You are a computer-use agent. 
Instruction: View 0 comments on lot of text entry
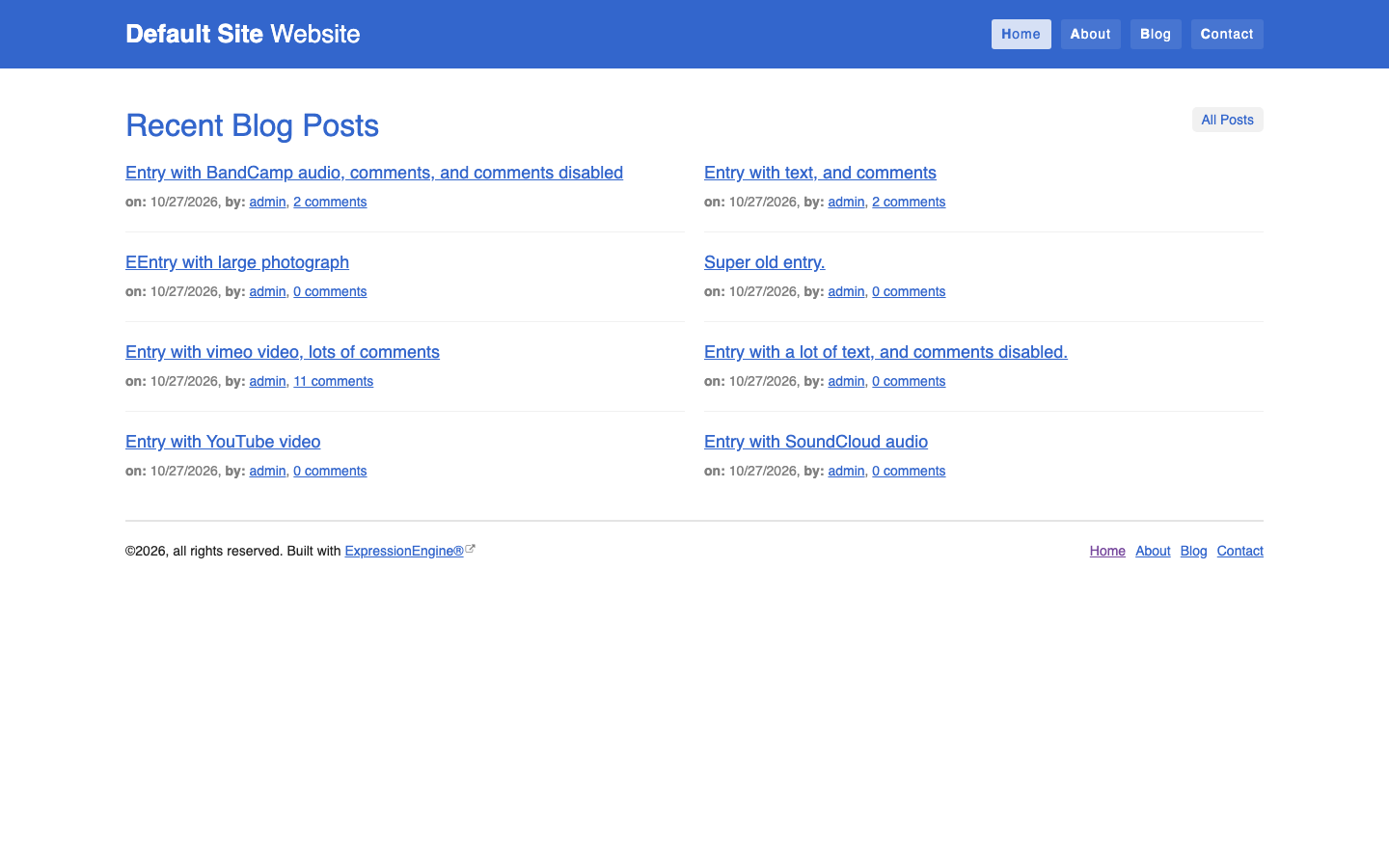pos(909,381)
